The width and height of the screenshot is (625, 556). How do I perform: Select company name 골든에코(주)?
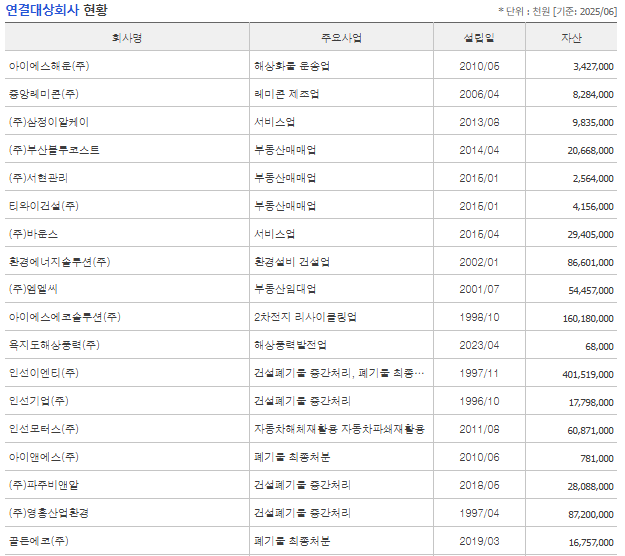click(x=39, y=541)
